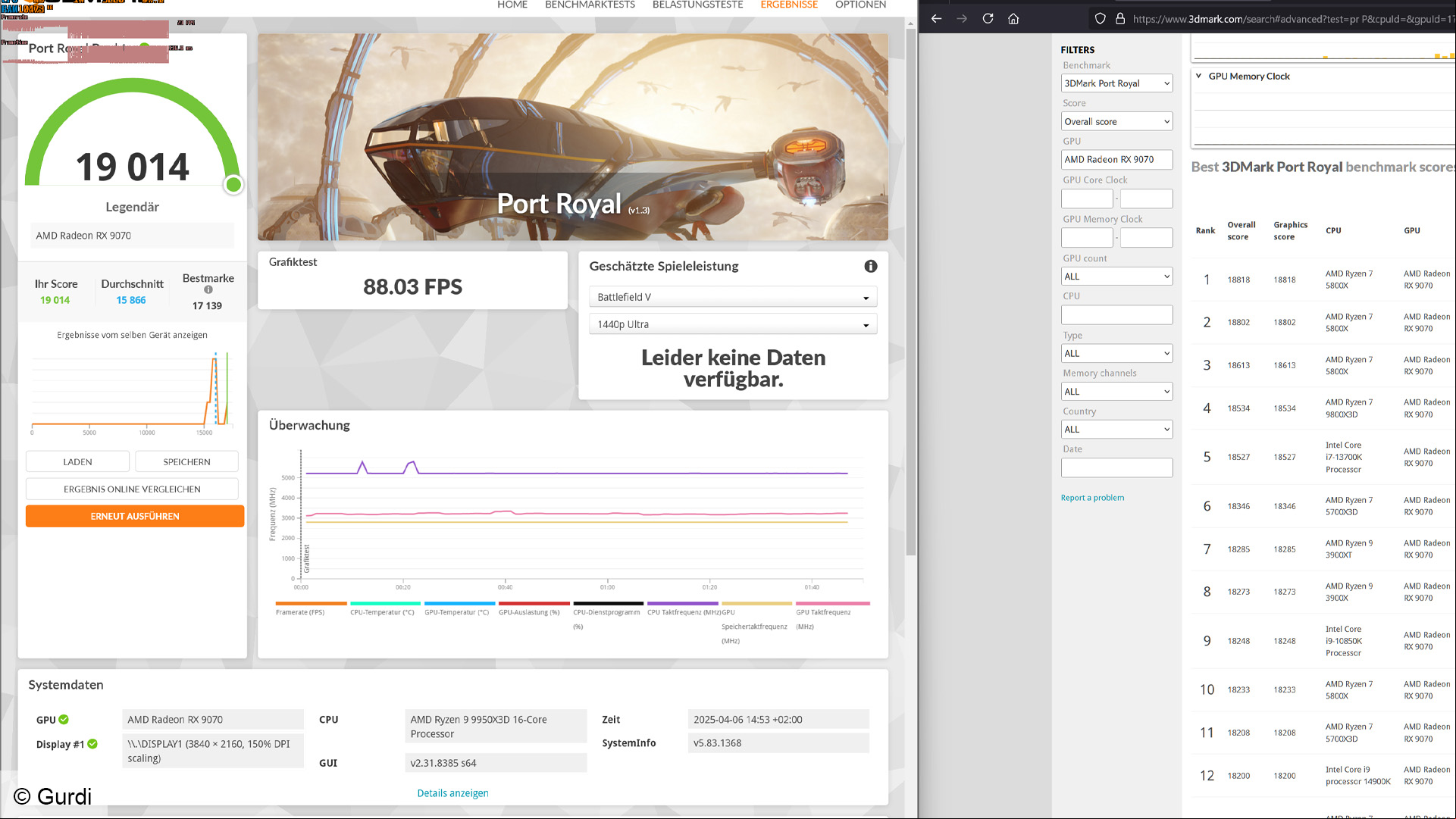
Task: Click the CPU filter input field
Action: click(x=1117, y=315)
